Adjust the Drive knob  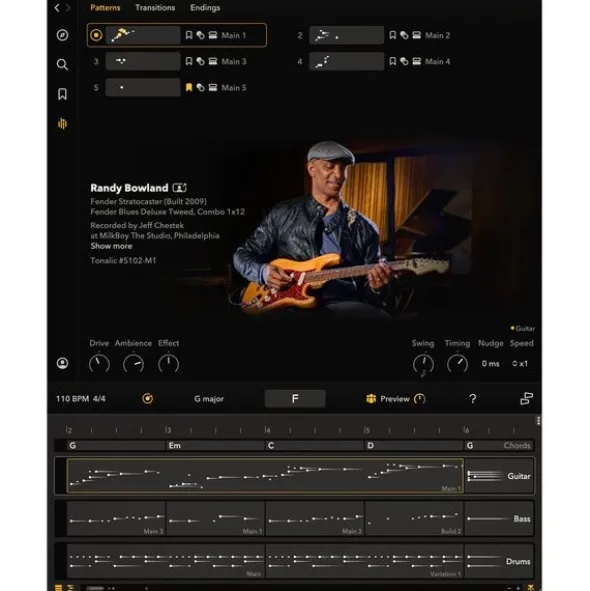click(x=99, y=364)
